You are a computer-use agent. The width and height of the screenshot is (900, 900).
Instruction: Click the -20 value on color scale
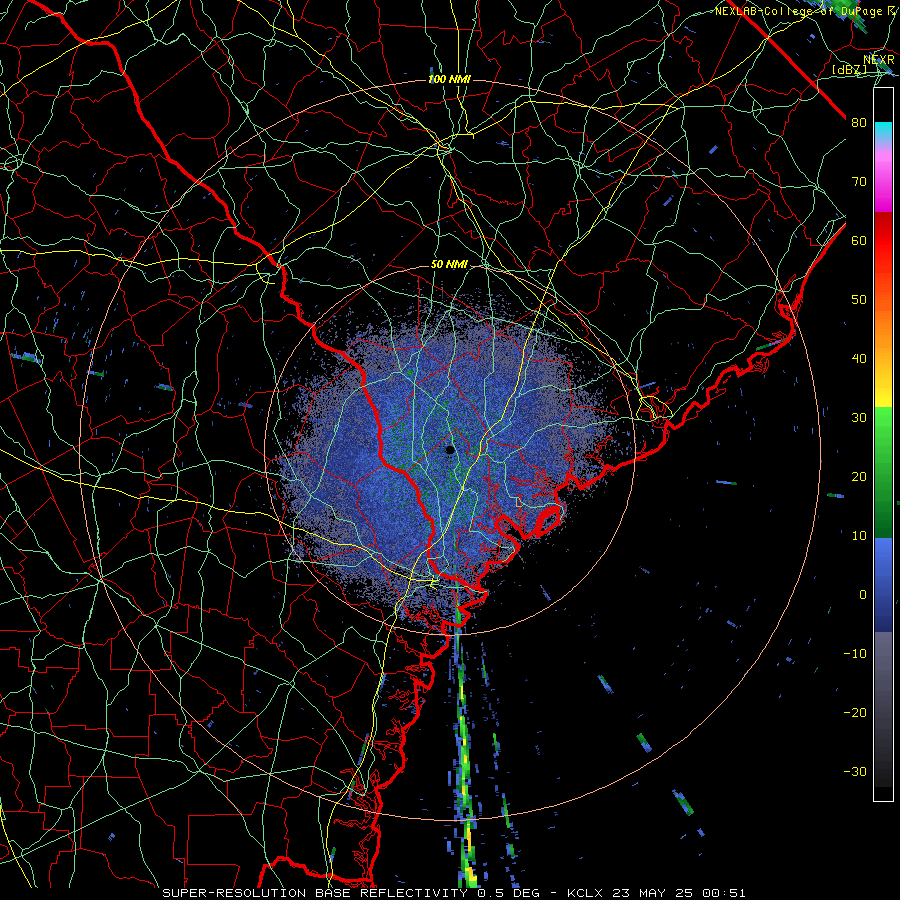click(x=855, y=713)
